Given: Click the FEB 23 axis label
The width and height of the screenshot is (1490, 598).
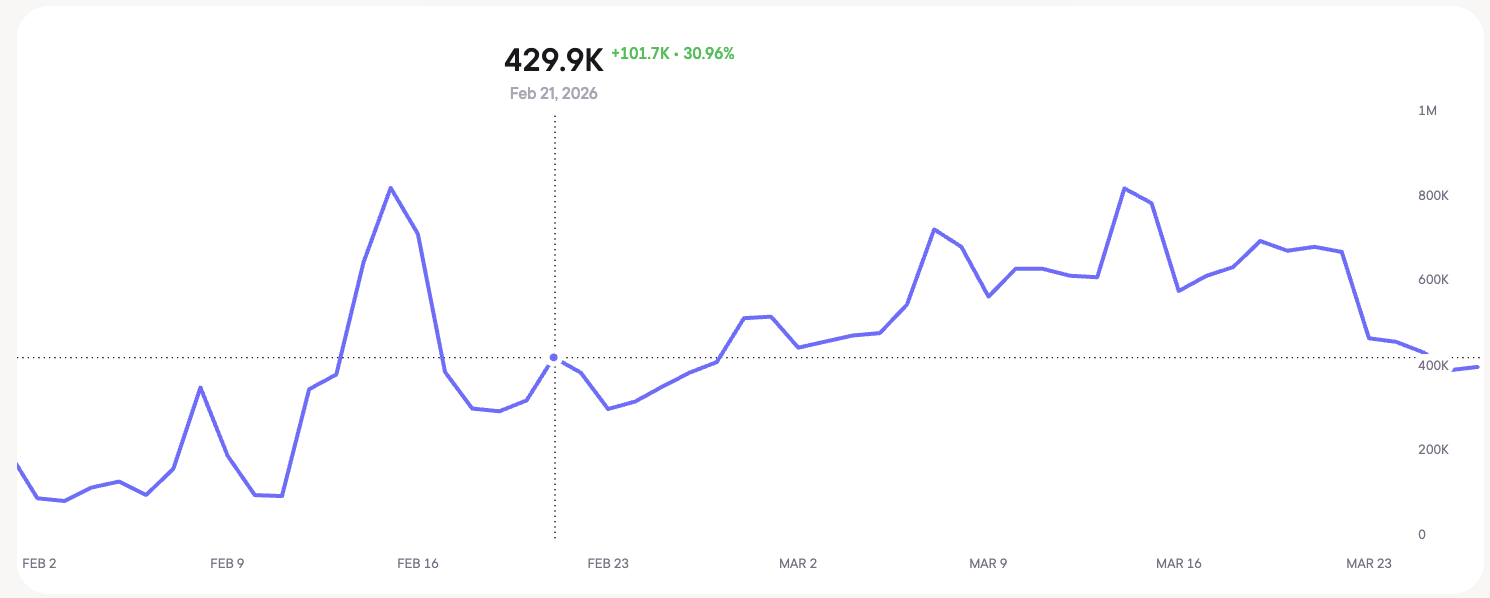Looking at the screenshot, I should [x=608, y=564].
